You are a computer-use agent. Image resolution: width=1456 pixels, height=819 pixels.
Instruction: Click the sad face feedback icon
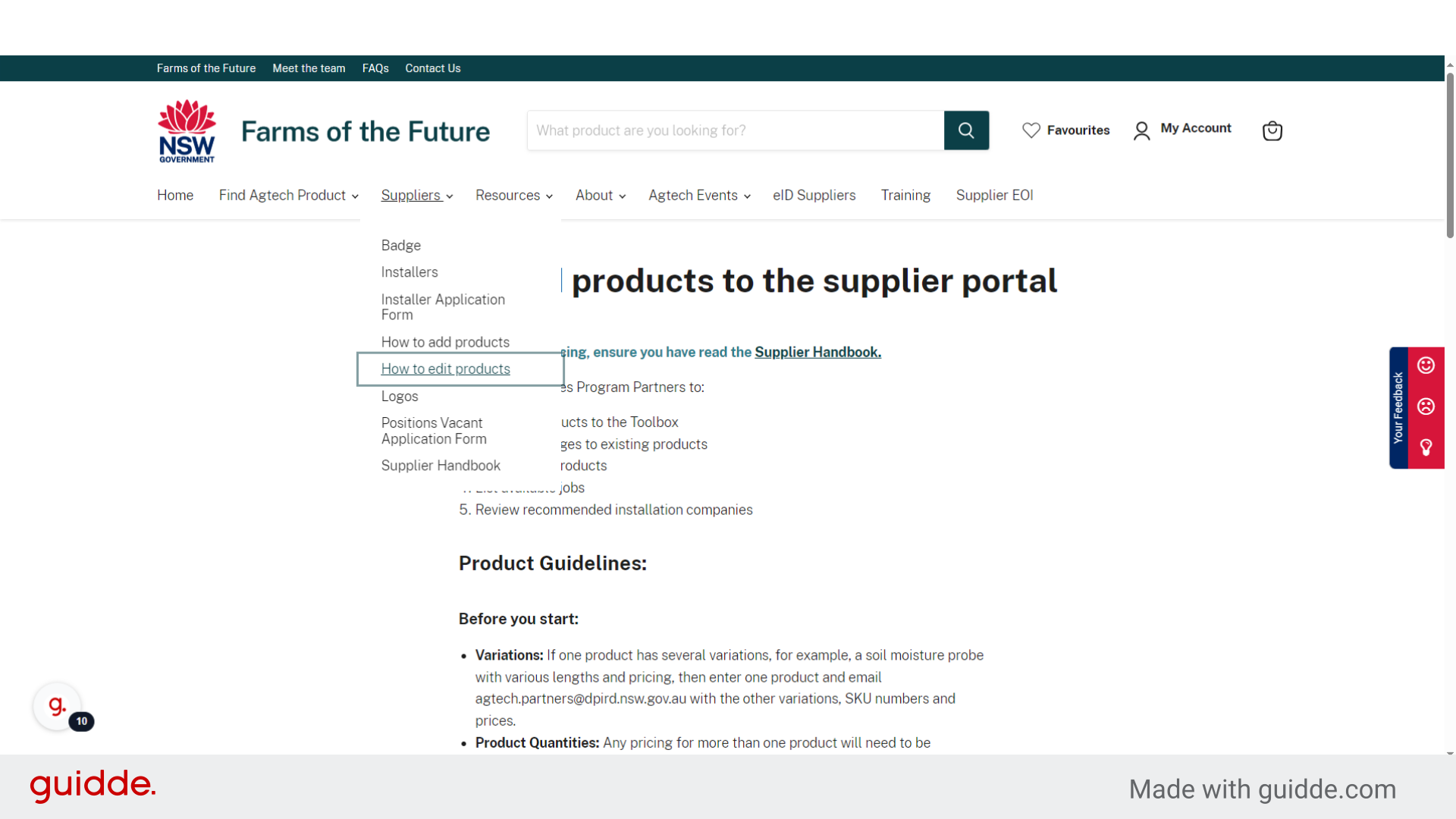pyautogui.click(x=1426, y=406)
